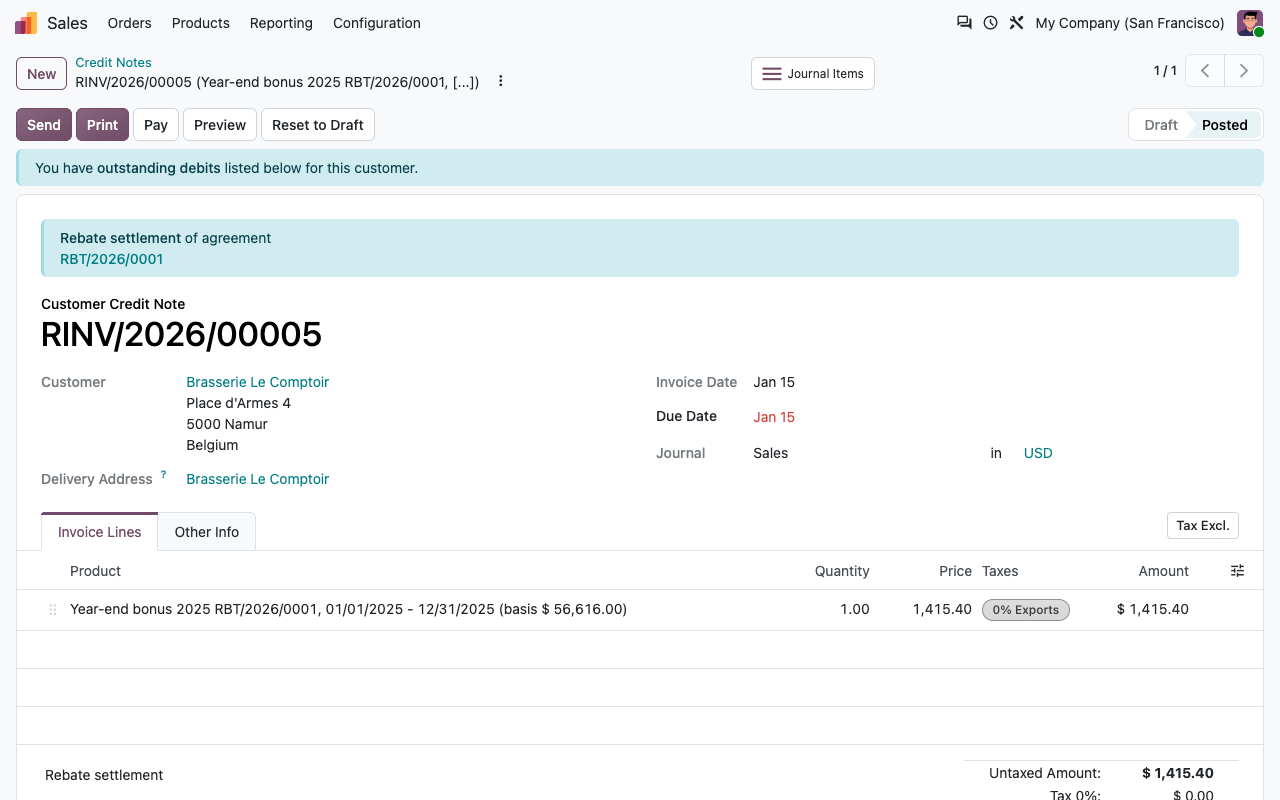This screenshot has width=1280, height=800.
Task: Click the Print button
Action: pos(102,125)
